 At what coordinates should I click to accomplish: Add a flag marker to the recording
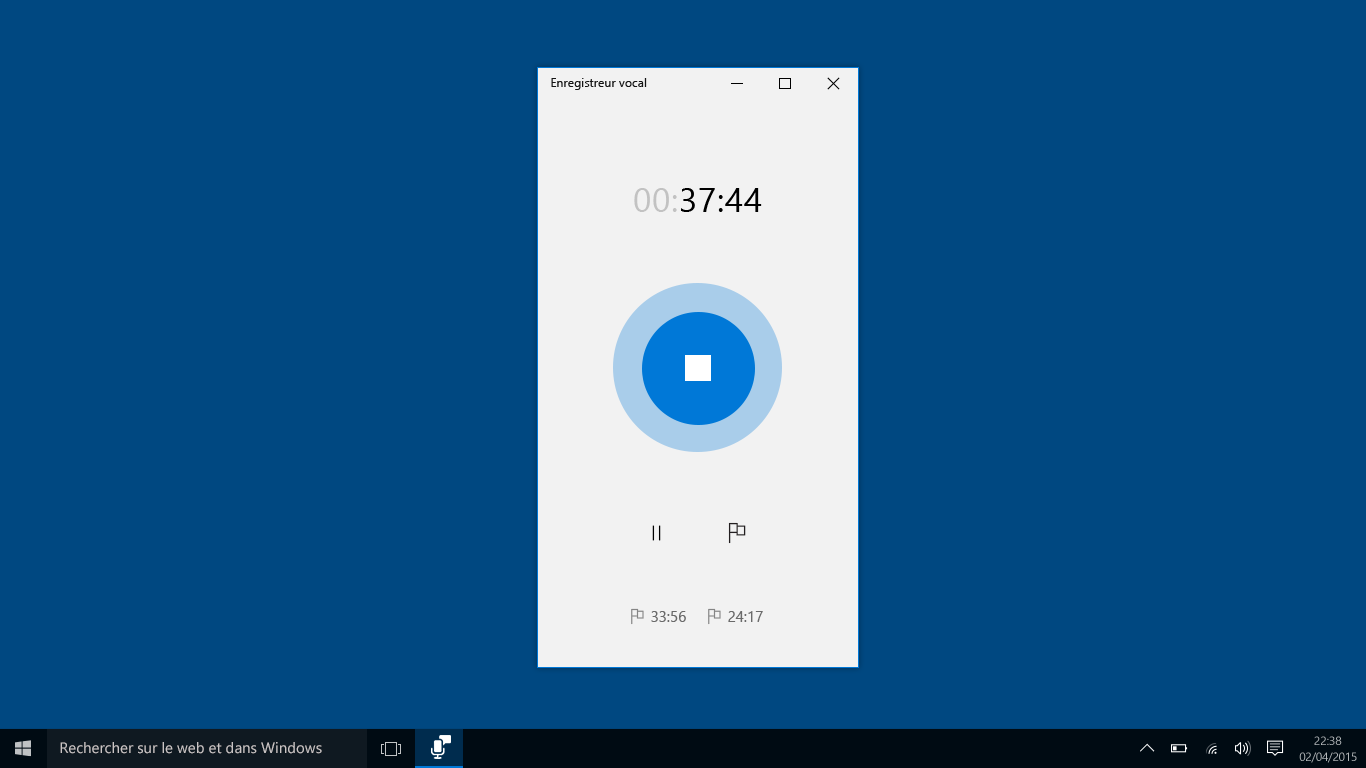(x=736, y=532)
